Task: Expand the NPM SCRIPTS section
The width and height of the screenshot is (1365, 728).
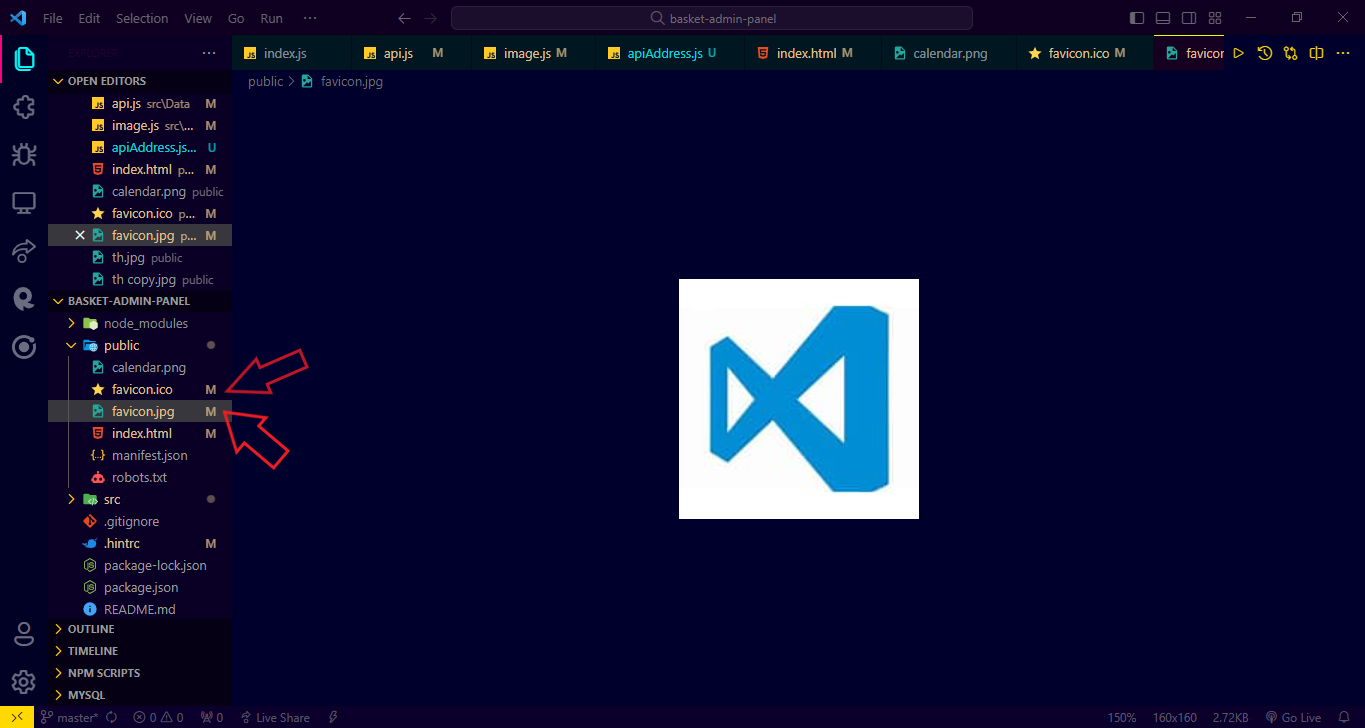Action: [140, 673]
